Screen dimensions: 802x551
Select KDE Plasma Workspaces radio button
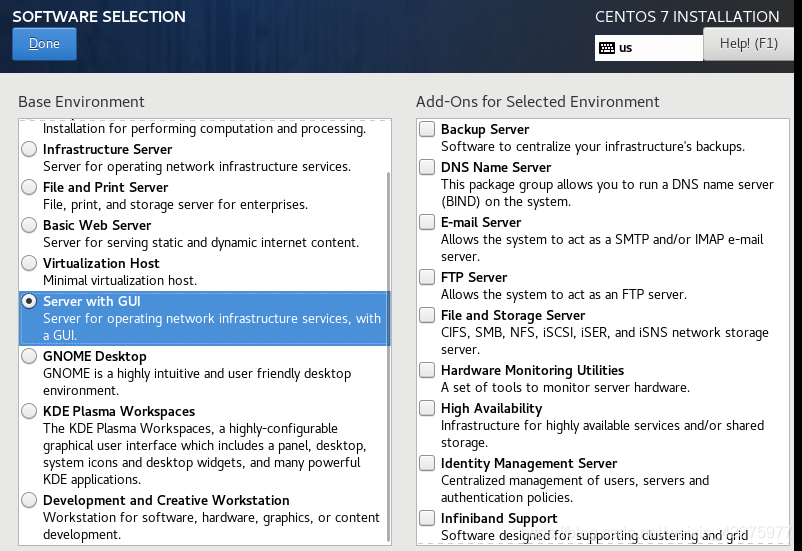[x=29, y=411]
